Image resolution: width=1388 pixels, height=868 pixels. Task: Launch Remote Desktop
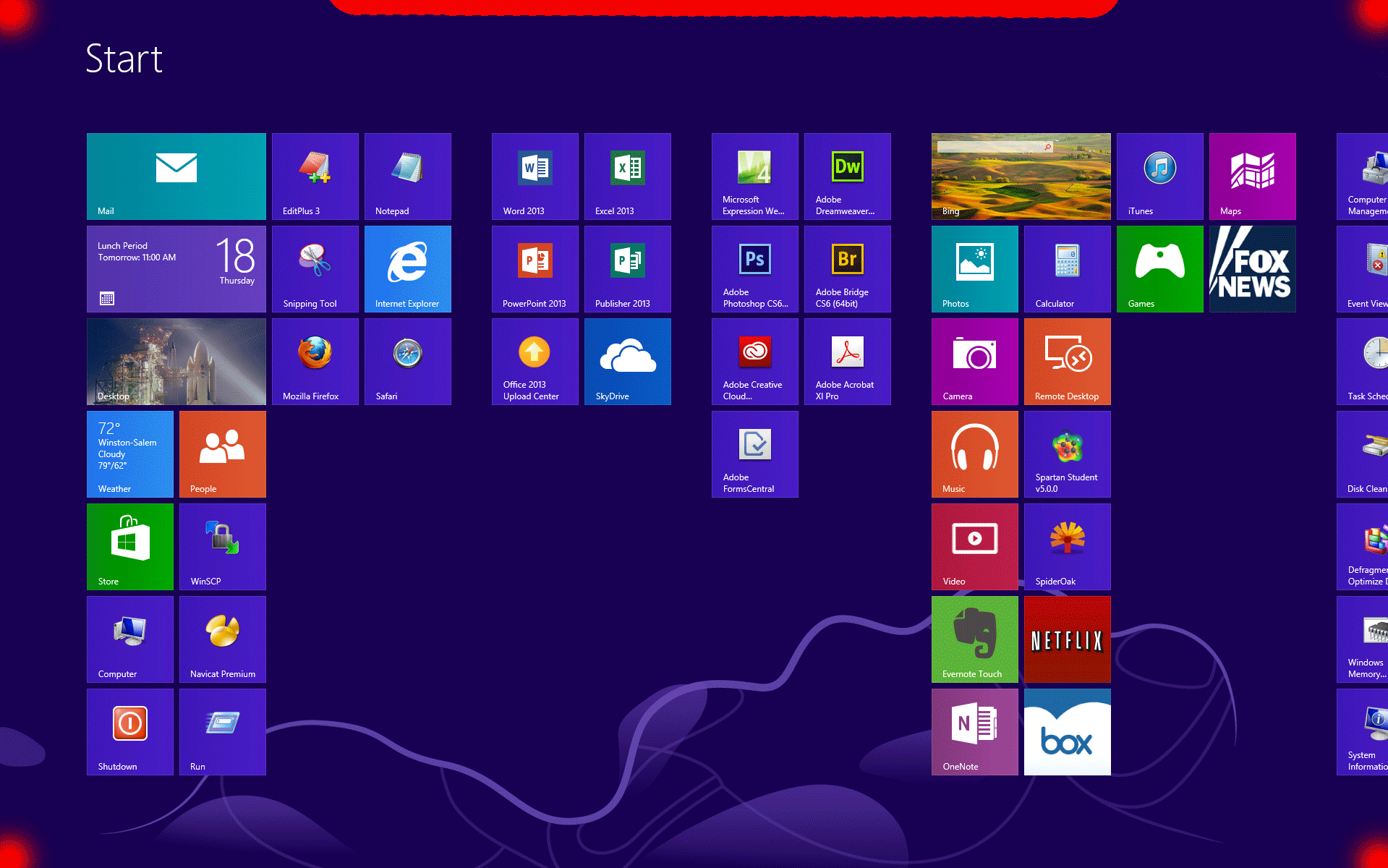point(1068,362)
